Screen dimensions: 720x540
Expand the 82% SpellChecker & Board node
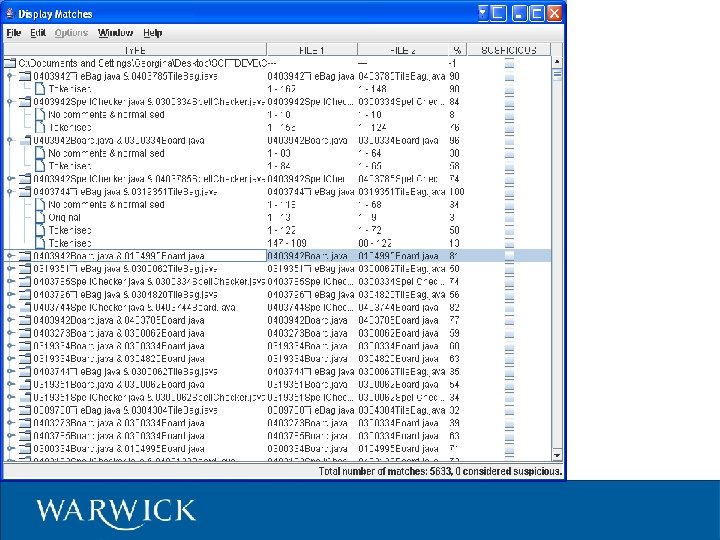[10, 307]
